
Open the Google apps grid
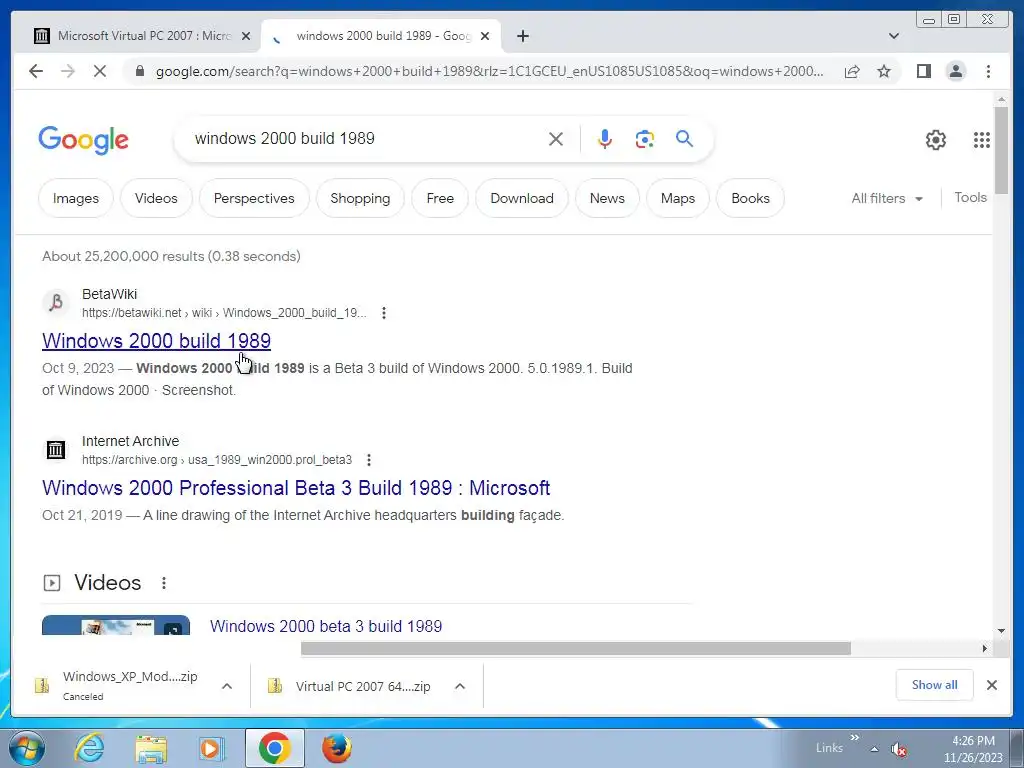(982, 140)
